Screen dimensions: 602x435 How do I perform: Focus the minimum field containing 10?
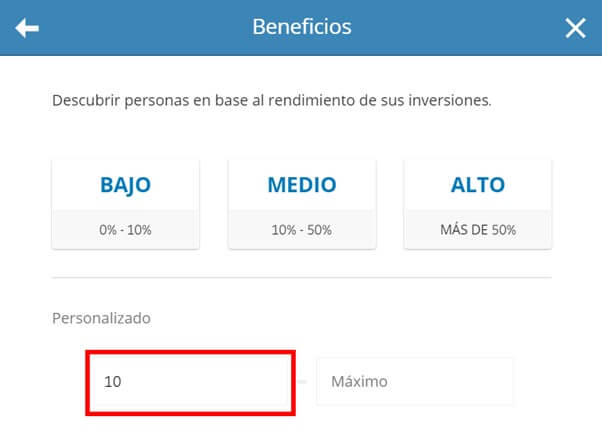190,382
